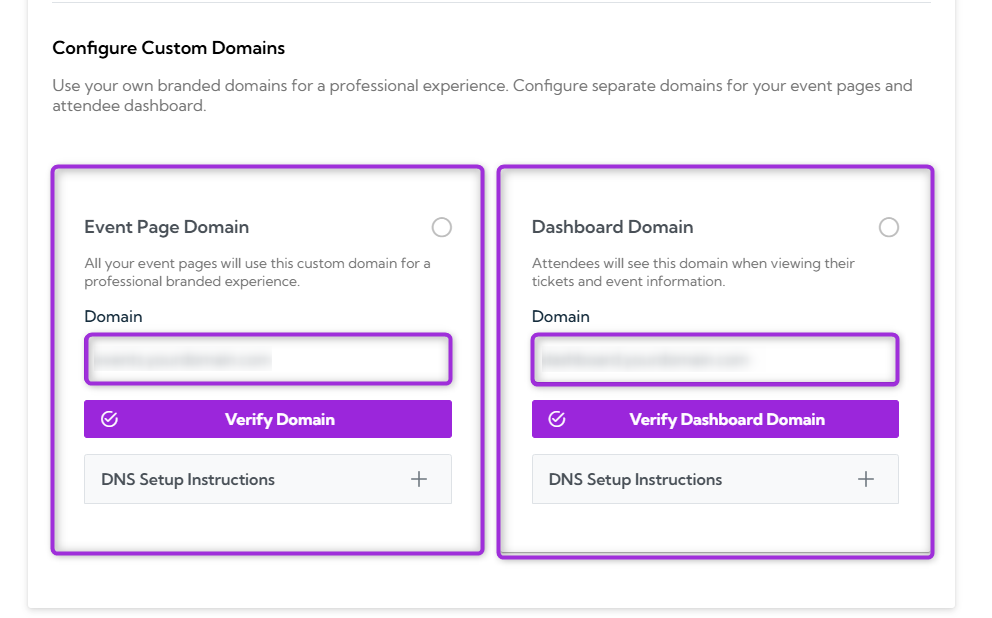This screenshot has height=618, width=992.
Task: Click the Configure Custom Domains title
Action: [x=168, y=47]
